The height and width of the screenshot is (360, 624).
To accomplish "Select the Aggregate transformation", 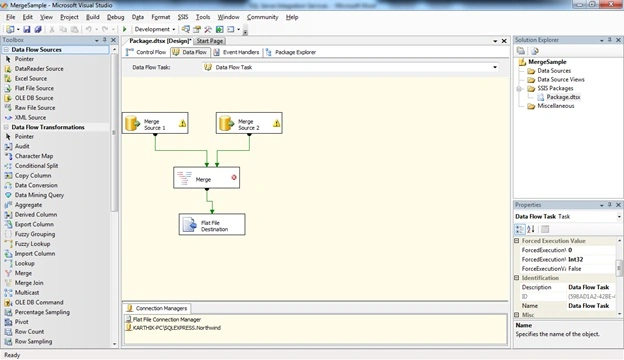I will (28, 205).
